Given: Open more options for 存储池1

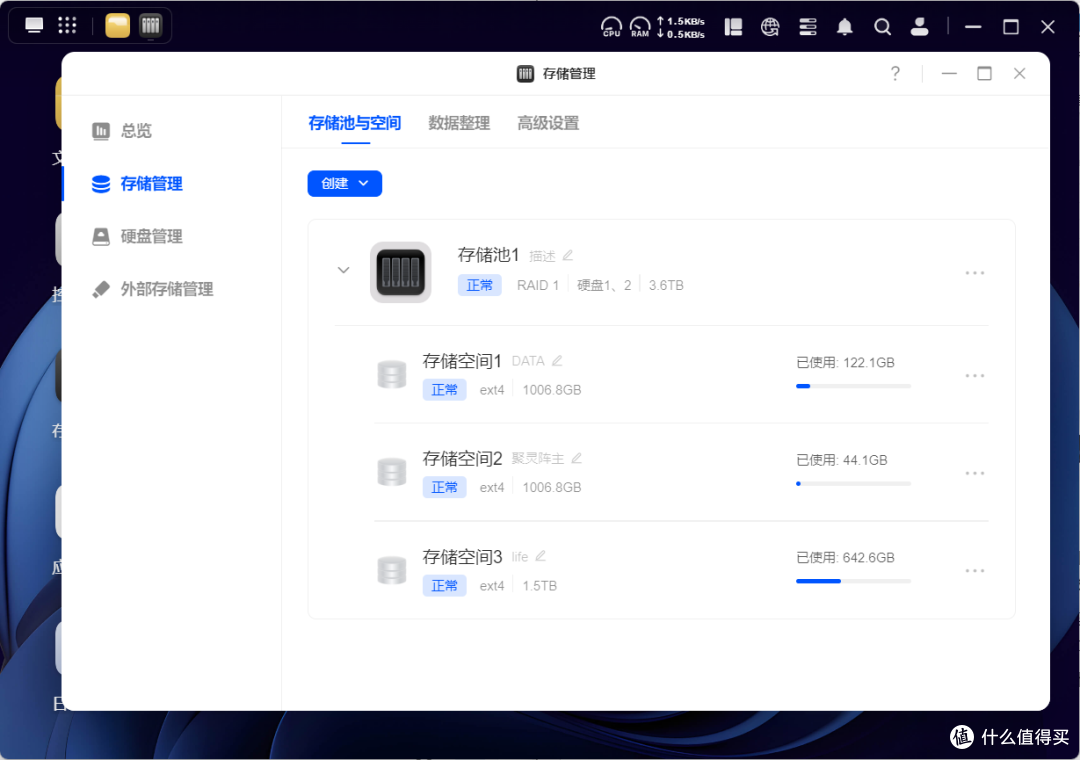Looking at the screenshot, I should click(975, 274).
